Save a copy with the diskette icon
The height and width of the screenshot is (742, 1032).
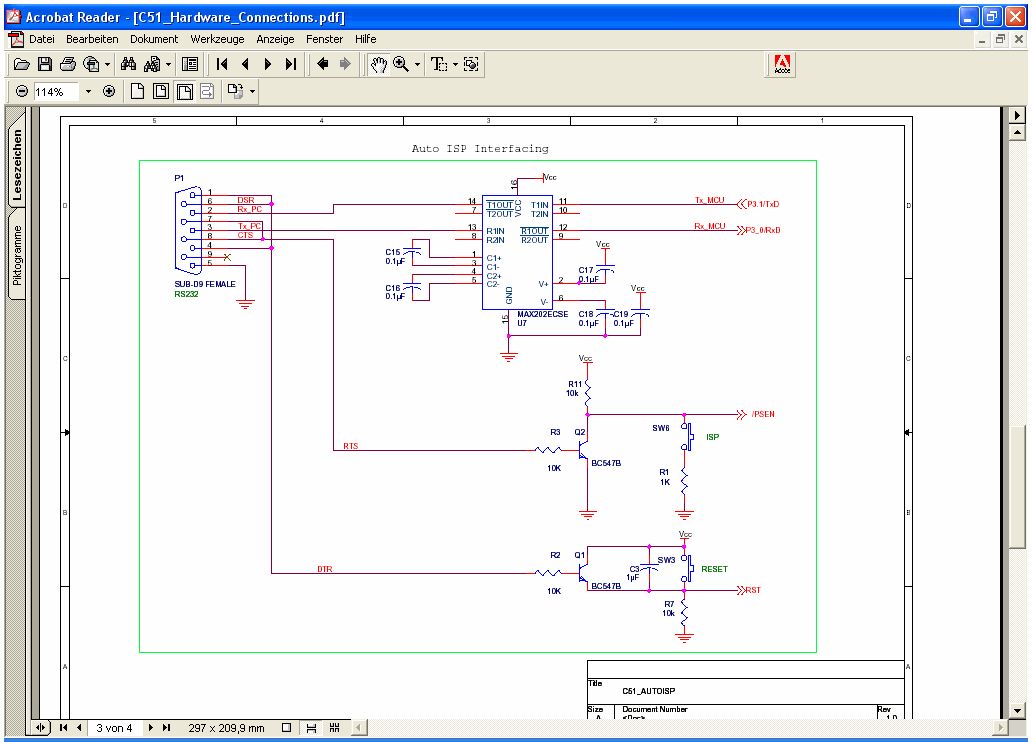click(x=45, y=64)
